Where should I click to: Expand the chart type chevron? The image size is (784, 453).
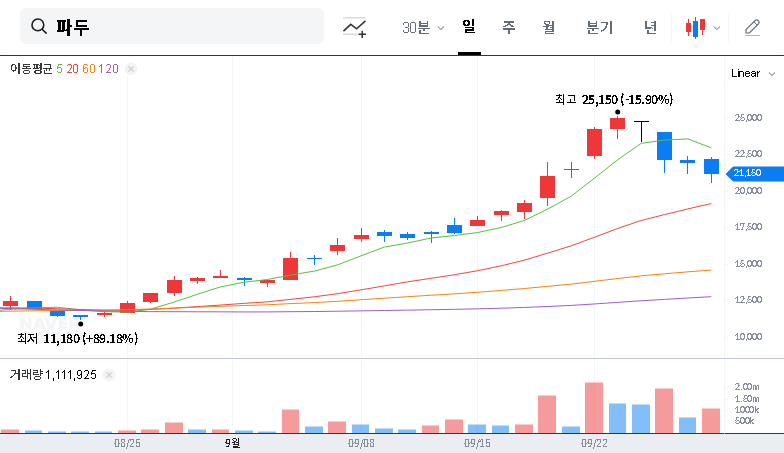pos(717,28)
